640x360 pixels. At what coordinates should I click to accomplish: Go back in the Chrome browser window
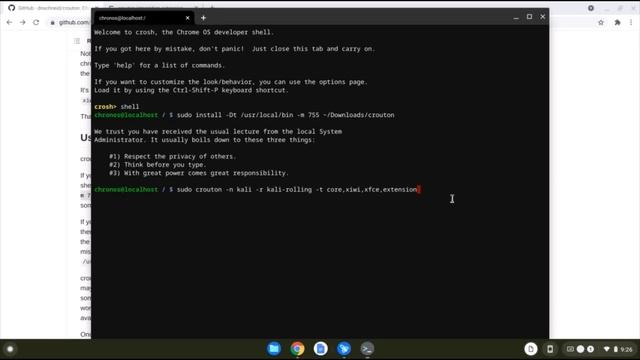(9, 22)
